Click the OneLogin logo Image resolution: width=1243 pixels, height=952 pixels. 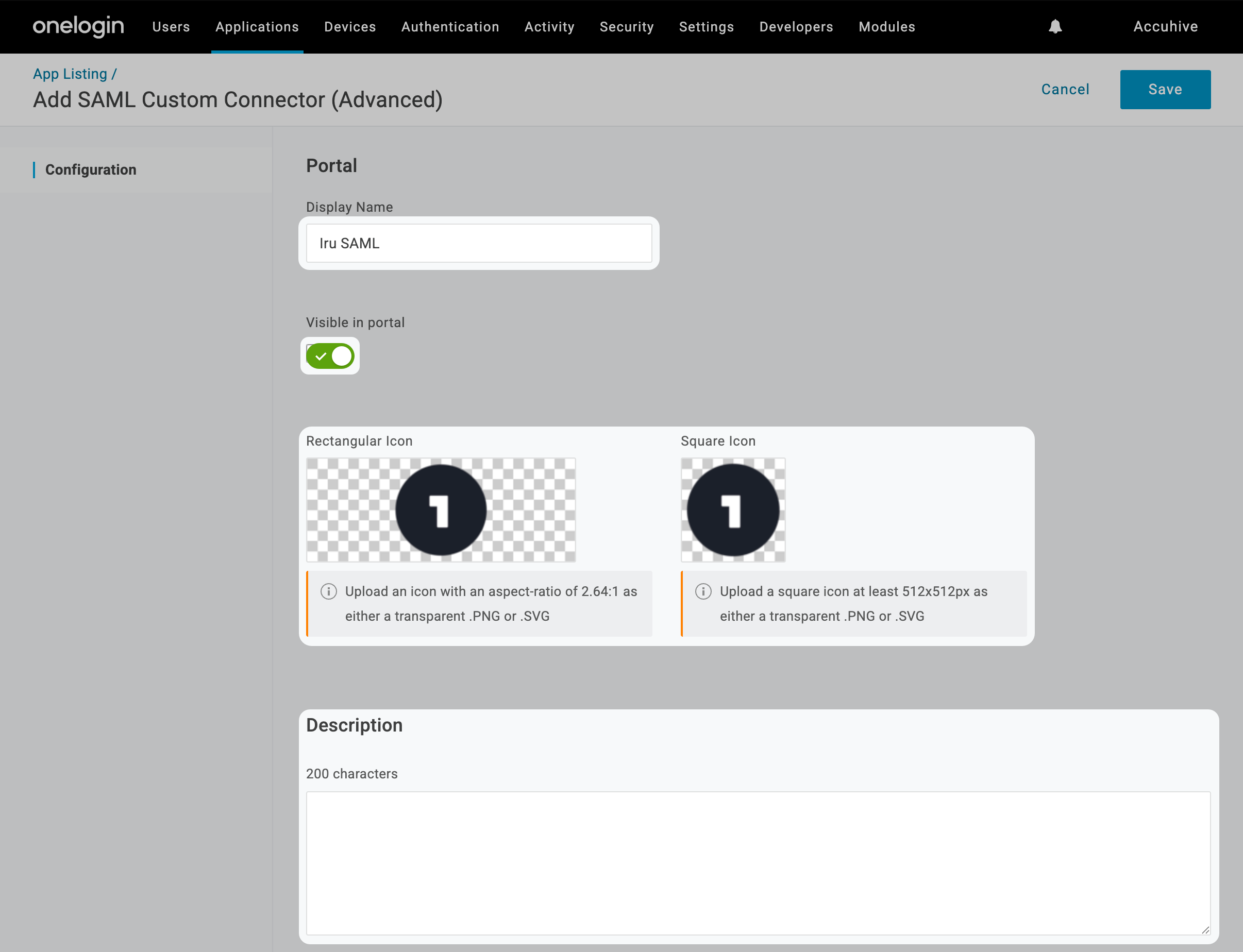point(78,26)
